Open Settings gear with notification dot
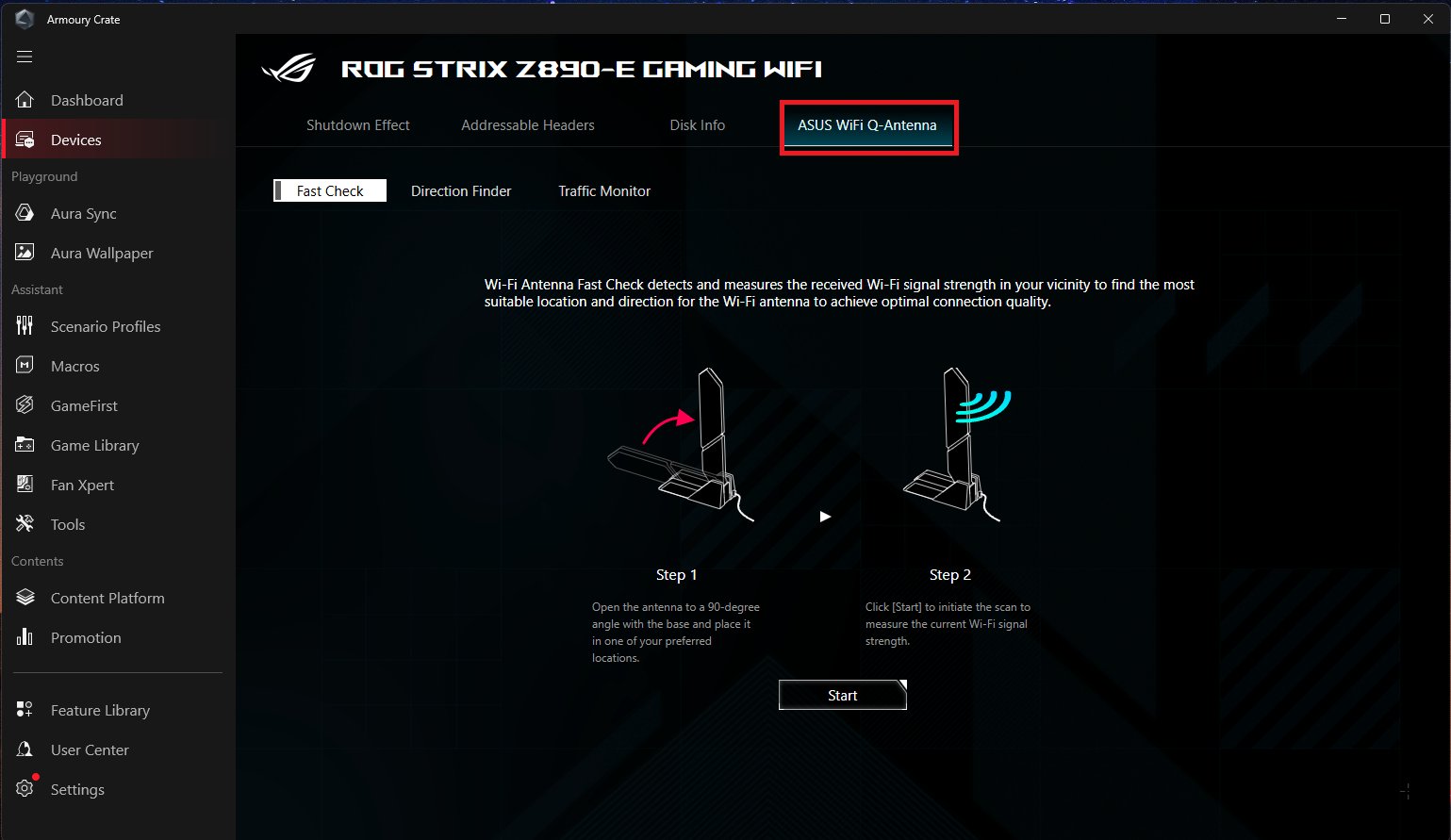 click(25, 787)
